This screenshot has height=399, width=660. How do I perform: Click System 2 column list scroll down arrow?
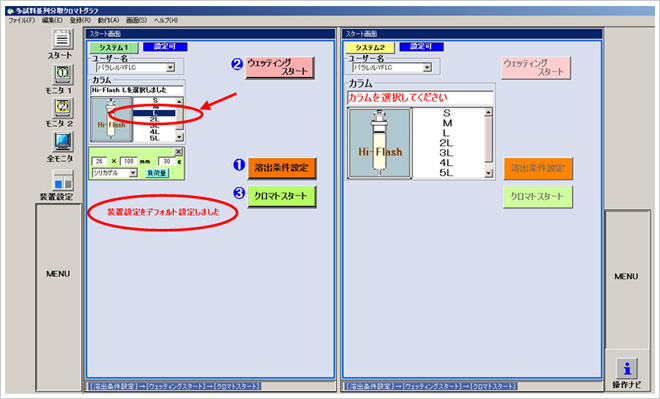tap(489, 173)
